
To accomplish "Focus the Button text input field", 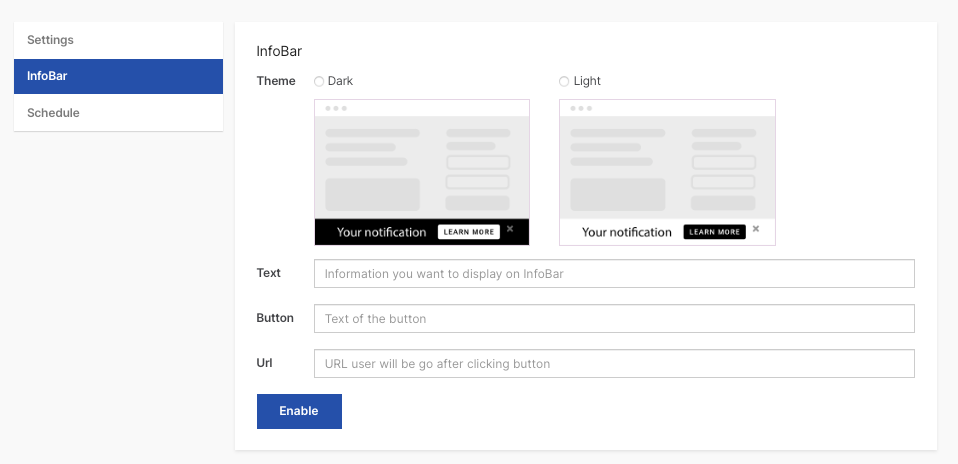I will tap(614, 319).
